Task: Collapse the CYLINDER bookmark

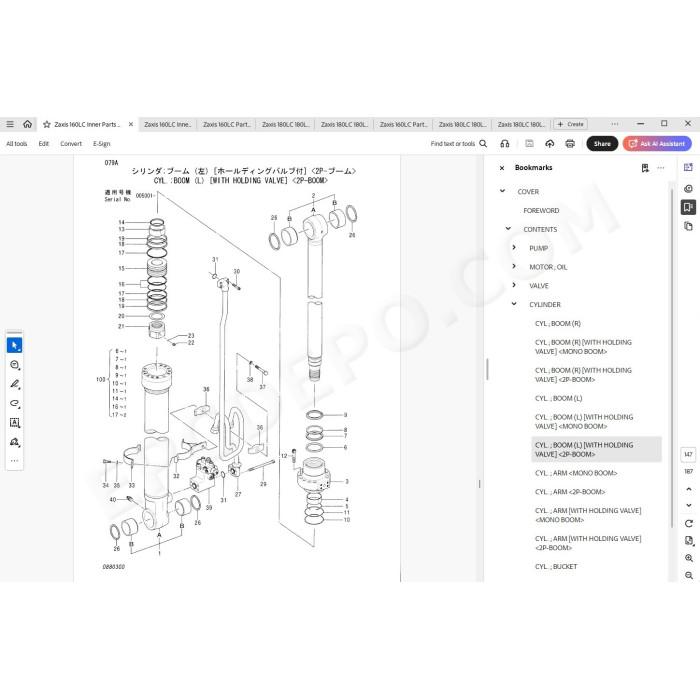Action: [x=514, y=304]
